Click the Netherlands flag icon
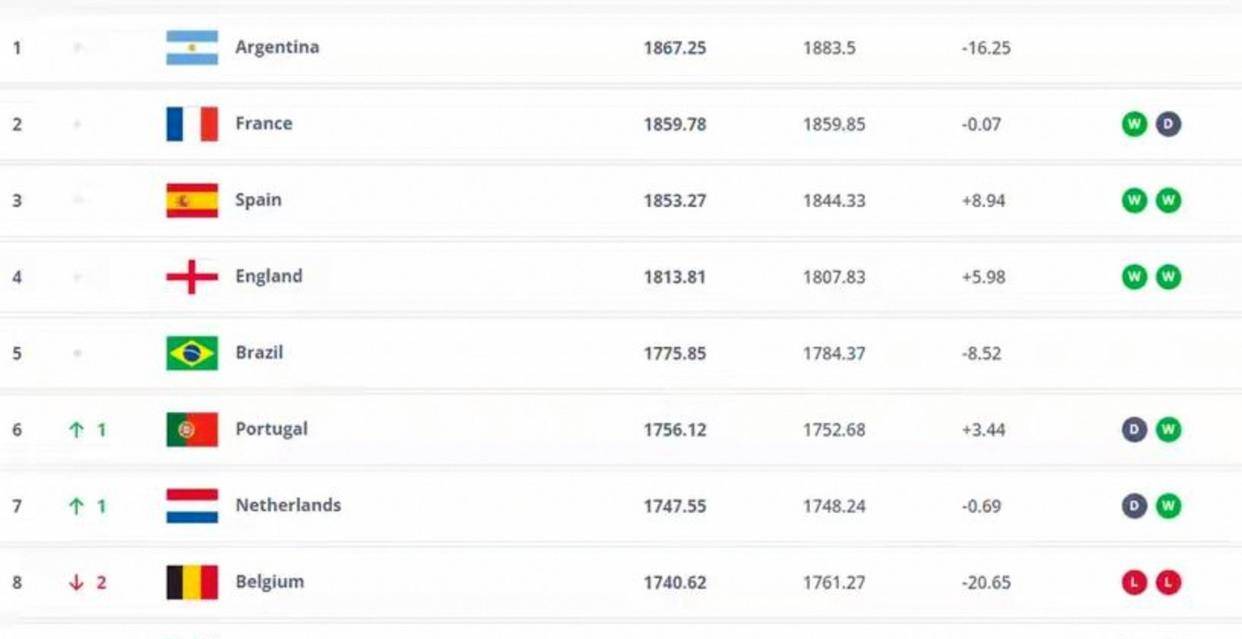Screen dimensions: 1242x639 192,506
